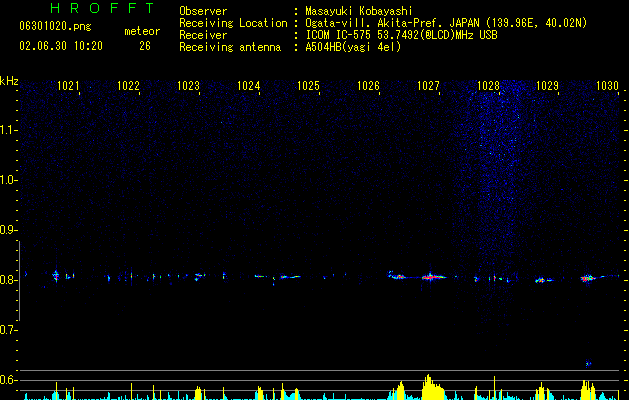This screenshot has width=629, height=400.
Task: Click the 1025 time marker
Action: pyautogui.click(x=308, y=86)
